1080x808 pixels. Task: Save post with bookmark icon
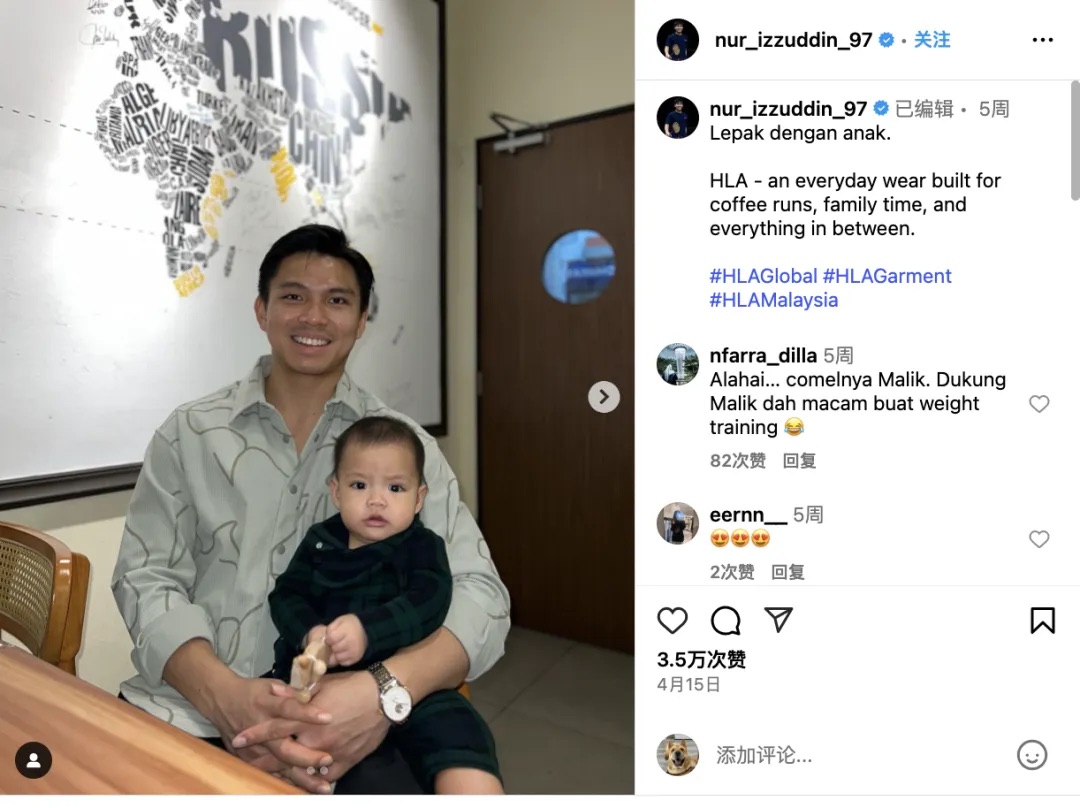(1042, 620)
